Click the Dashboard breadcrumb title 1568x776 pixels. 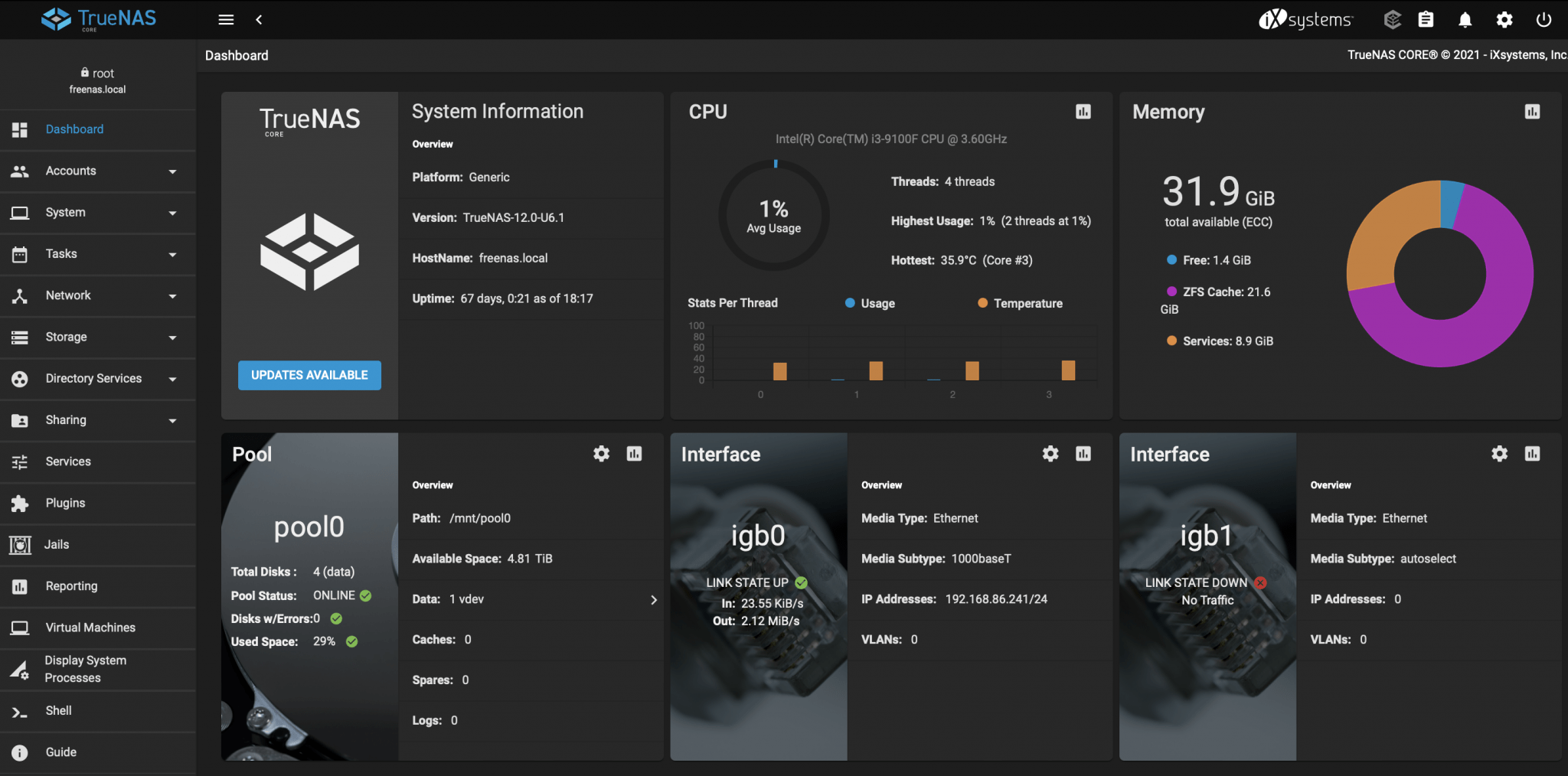[237, 56]
